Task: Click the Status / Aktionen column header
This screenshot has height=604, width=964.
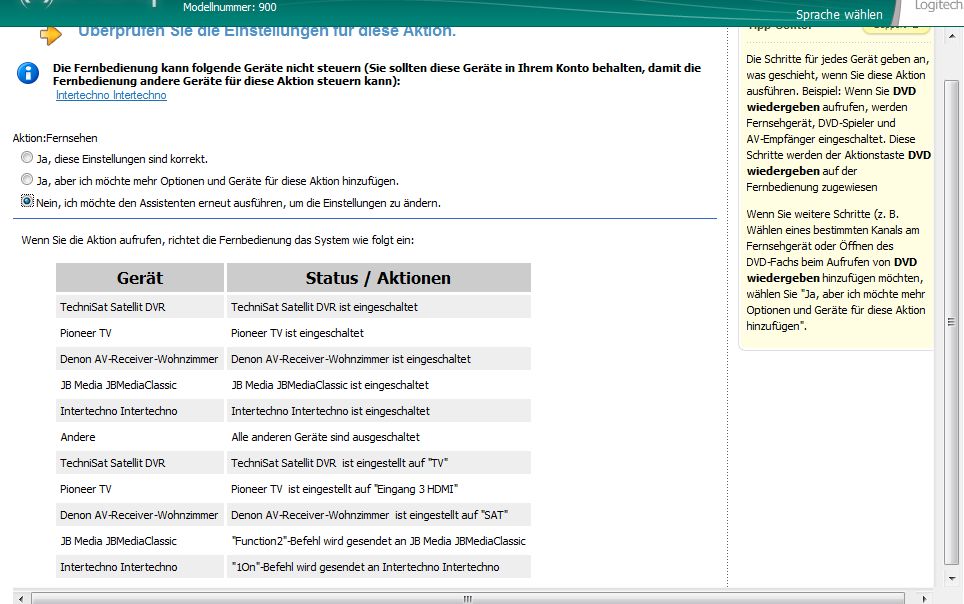Action: pos(378,278)
